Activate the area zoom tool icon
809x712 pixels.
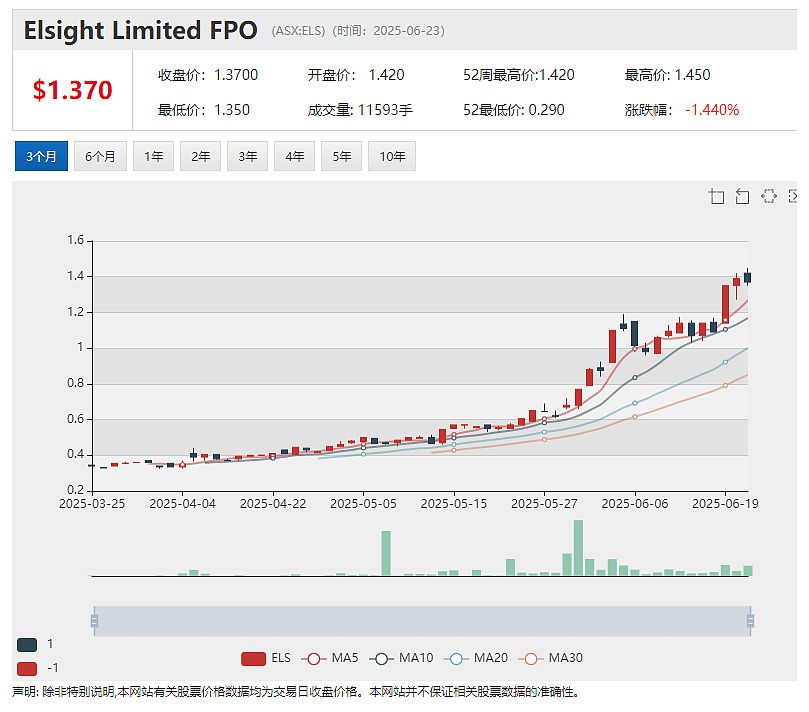click(x=717, y=196)
